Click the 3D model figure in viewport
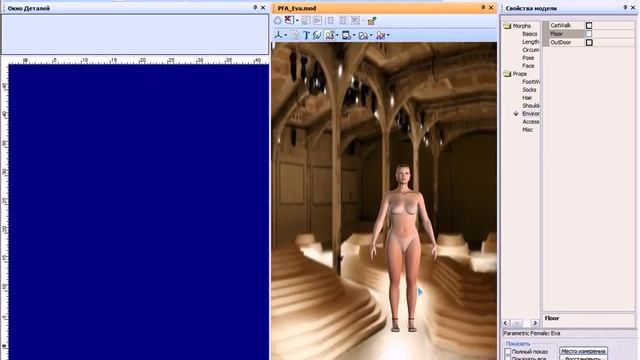This screenshot has height=360, width=640. click(x=403, y=249)
